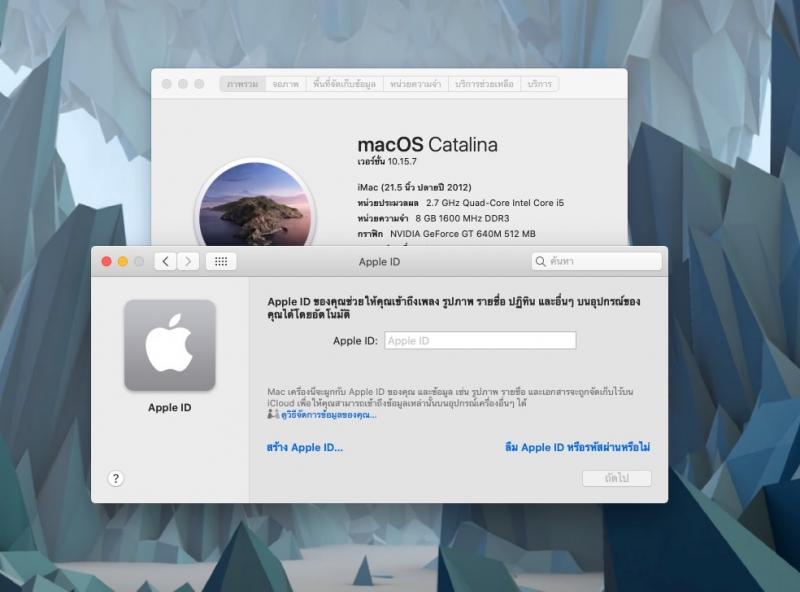The width and height of the screenshot is (800, 592).
Task: Open the สร้าง Apple ID... link
Action: 305,448
